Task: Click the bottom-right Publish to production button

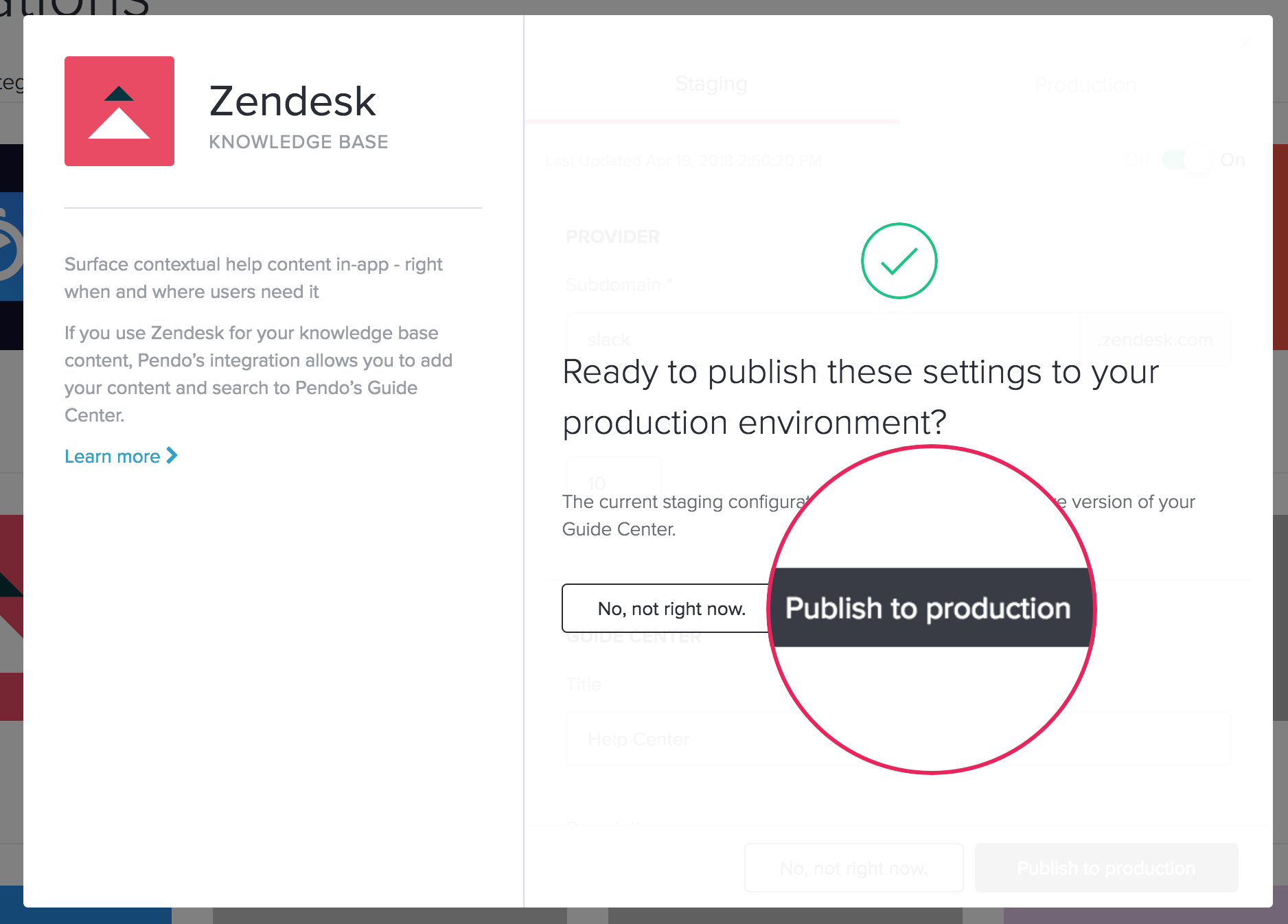Action: (x=1105, y=867)
